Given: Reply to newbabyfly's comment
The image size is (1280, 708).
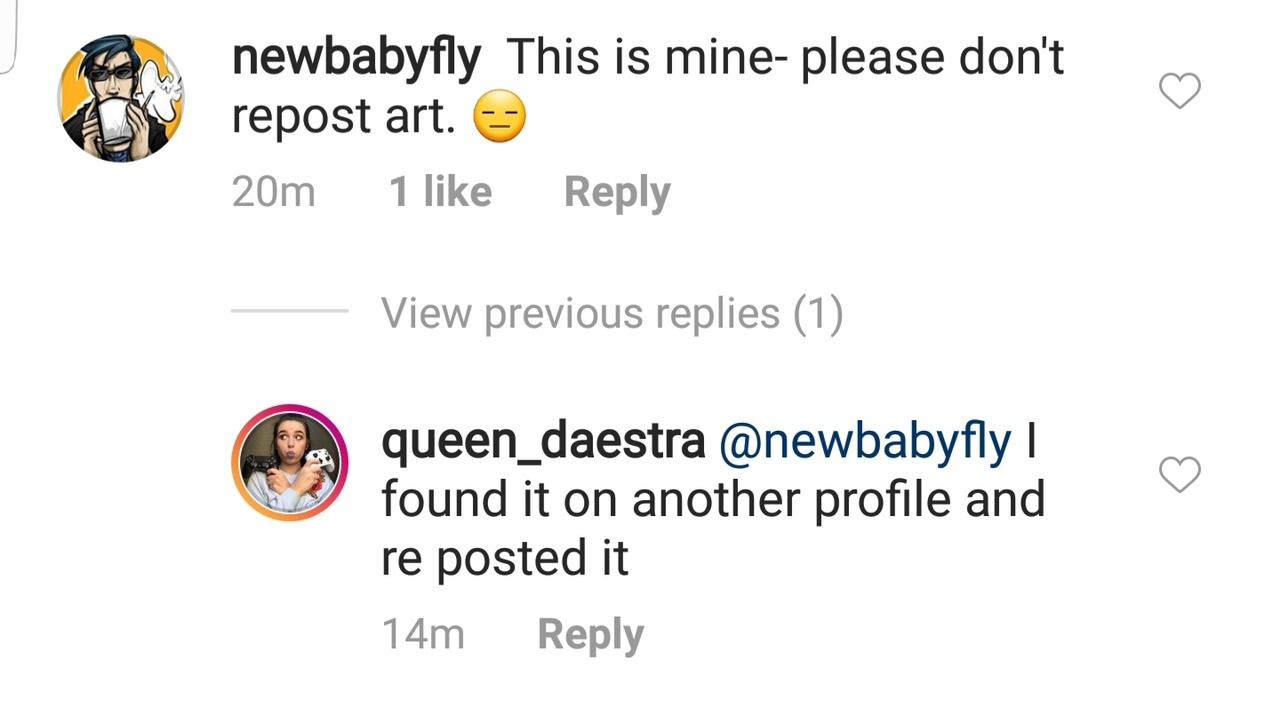Looking at the screenshot, I should tap(616, 192).
